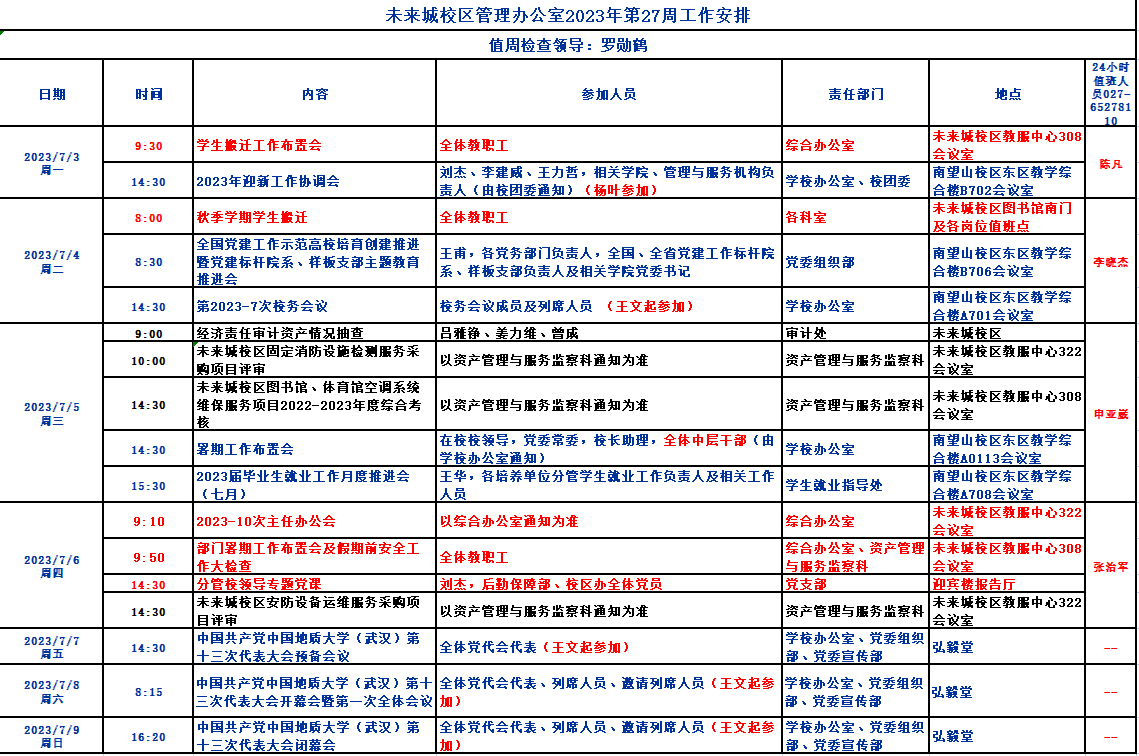This screenshot has width=1139, height=756.
Task: Select the date cell 2023/7/6 周四
Action: [x=52, y=566]
